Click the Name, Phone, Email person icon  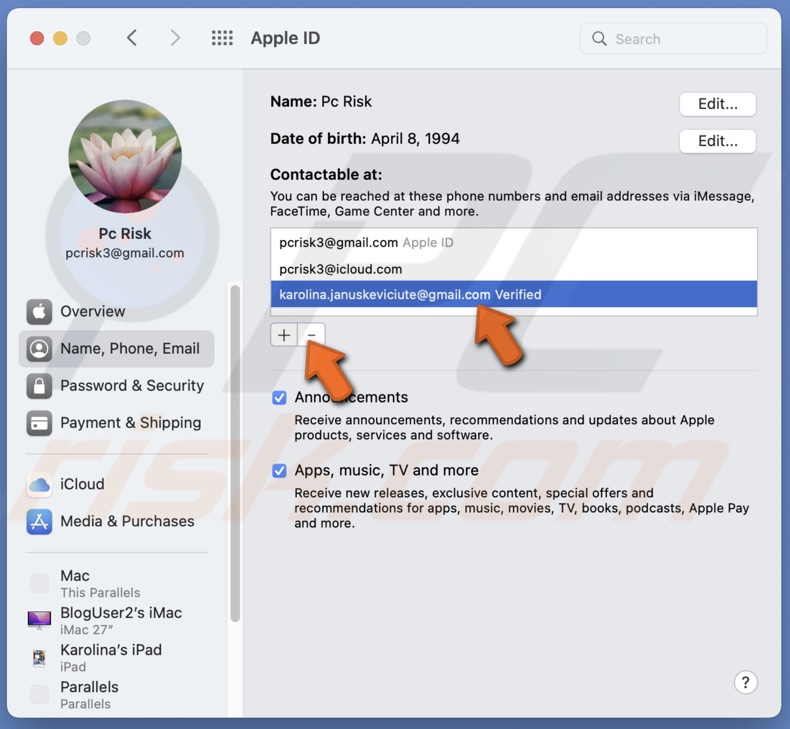click(x=39, y=349)
